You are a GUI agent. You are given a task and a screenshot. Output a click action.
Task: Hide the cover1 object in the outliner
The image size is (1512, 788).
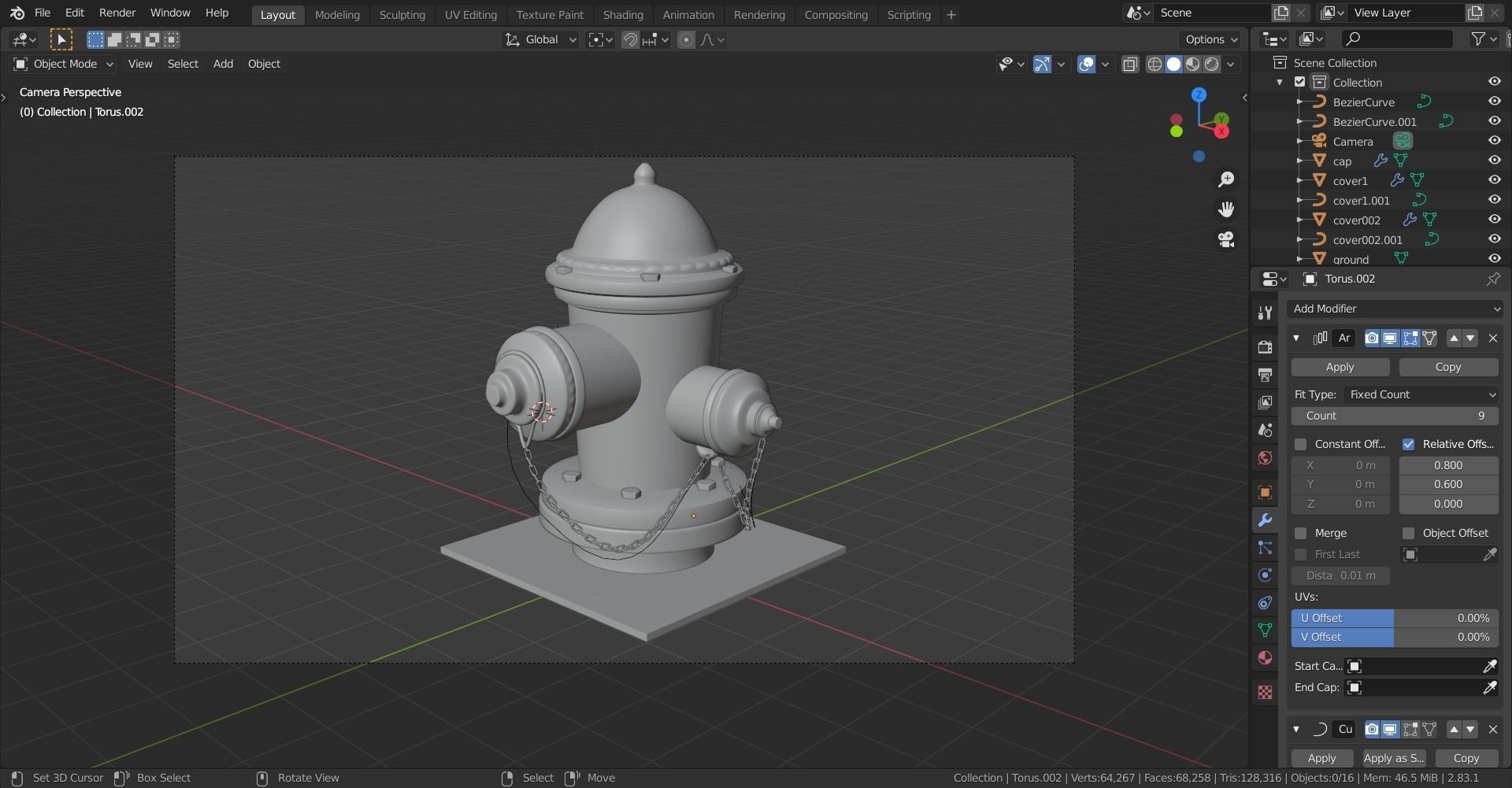tap(1494, 180)
